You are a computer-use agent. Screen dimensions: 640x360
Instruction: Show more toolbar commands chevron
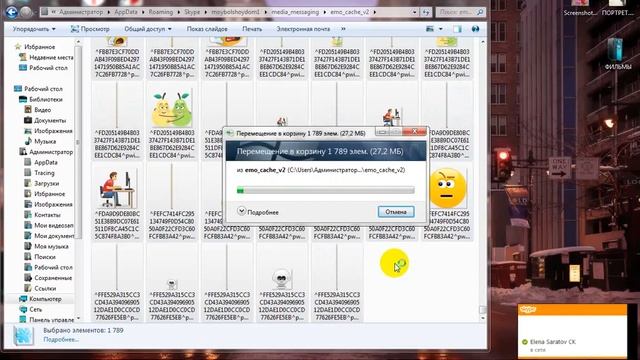click(343, 29)
